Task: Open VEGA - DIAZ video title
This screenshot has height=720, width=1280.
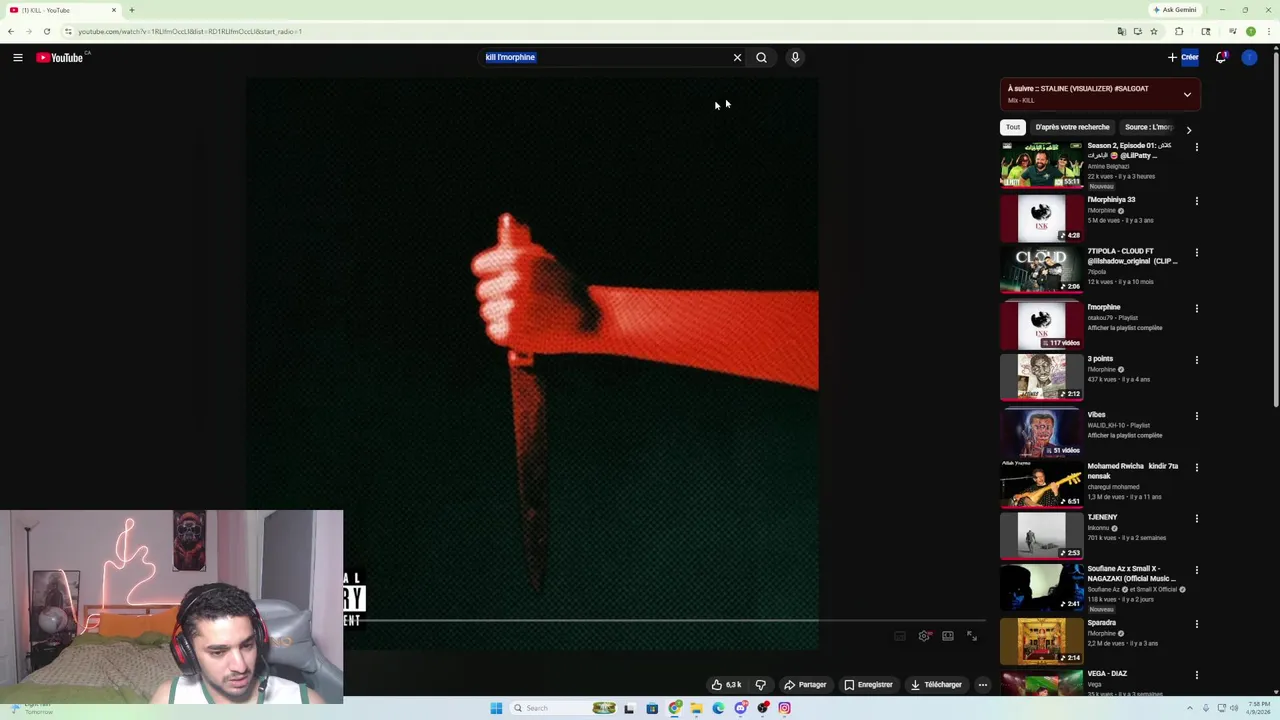Action: [x=1107, y=674]
